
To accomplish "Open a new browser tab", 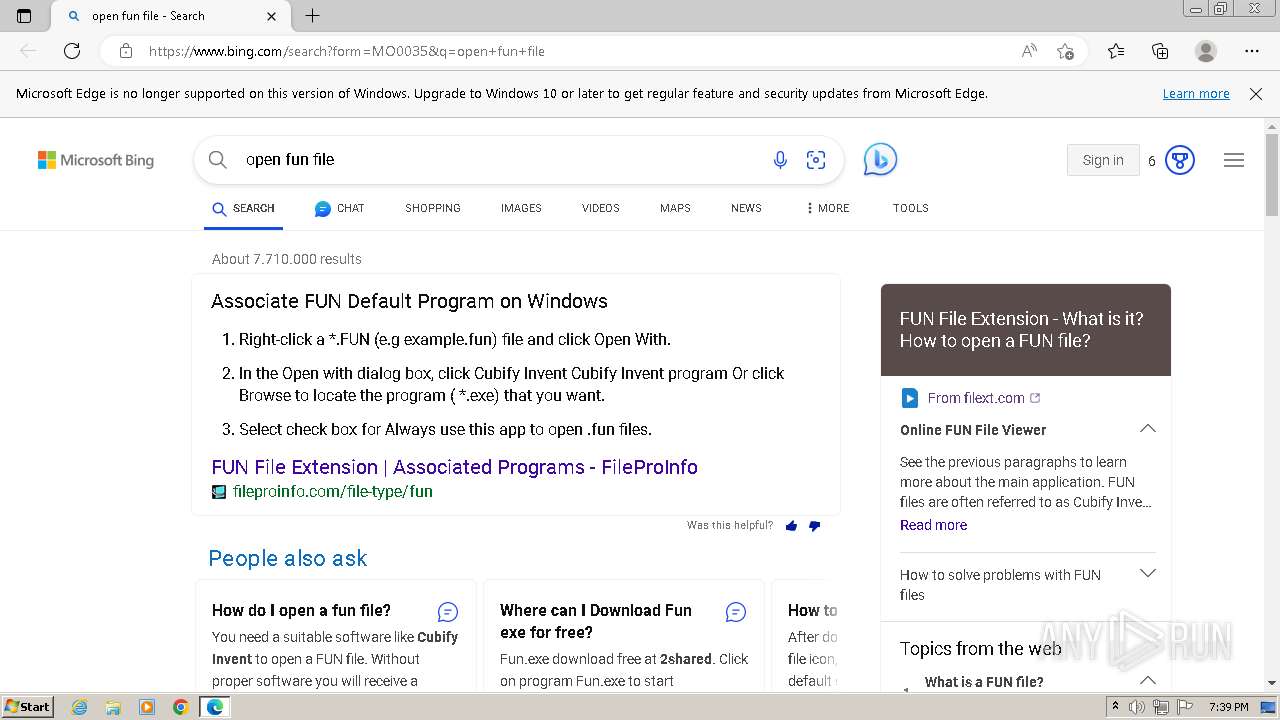I will tap(312, 16).
